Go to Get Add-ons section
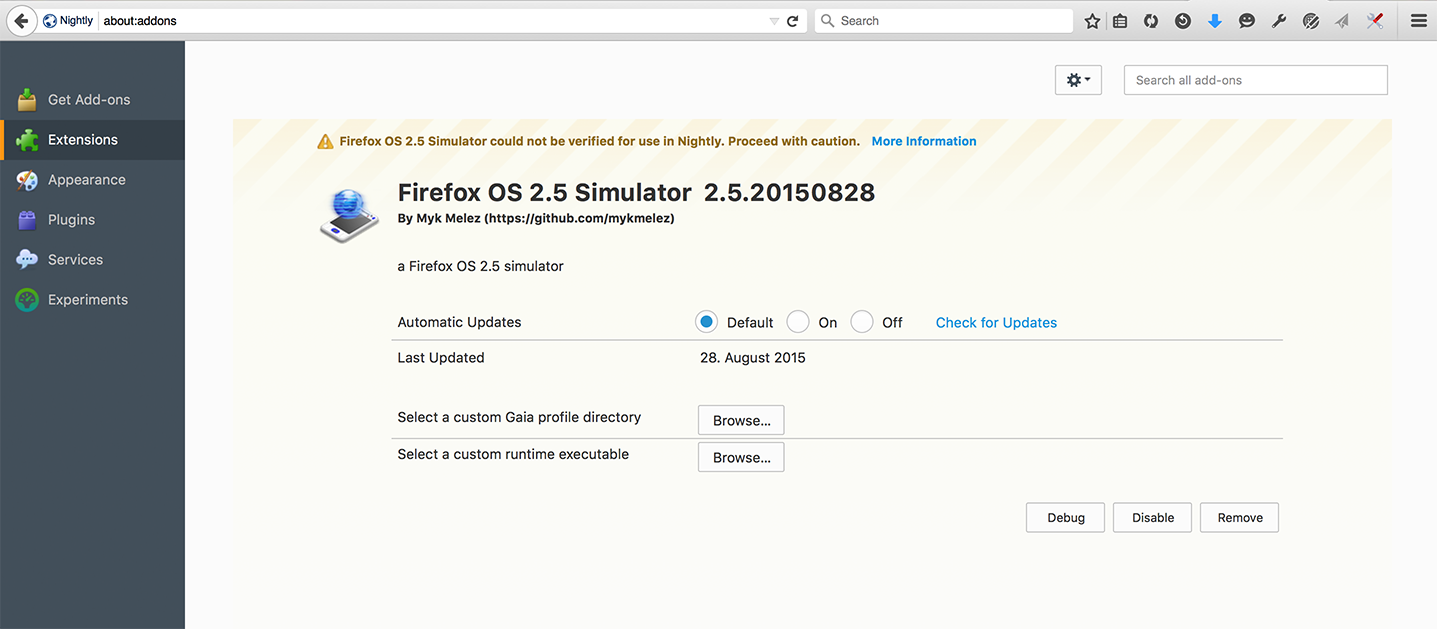Image resolution: width=1437 pixels, height=629 pixels. point(88,100)
